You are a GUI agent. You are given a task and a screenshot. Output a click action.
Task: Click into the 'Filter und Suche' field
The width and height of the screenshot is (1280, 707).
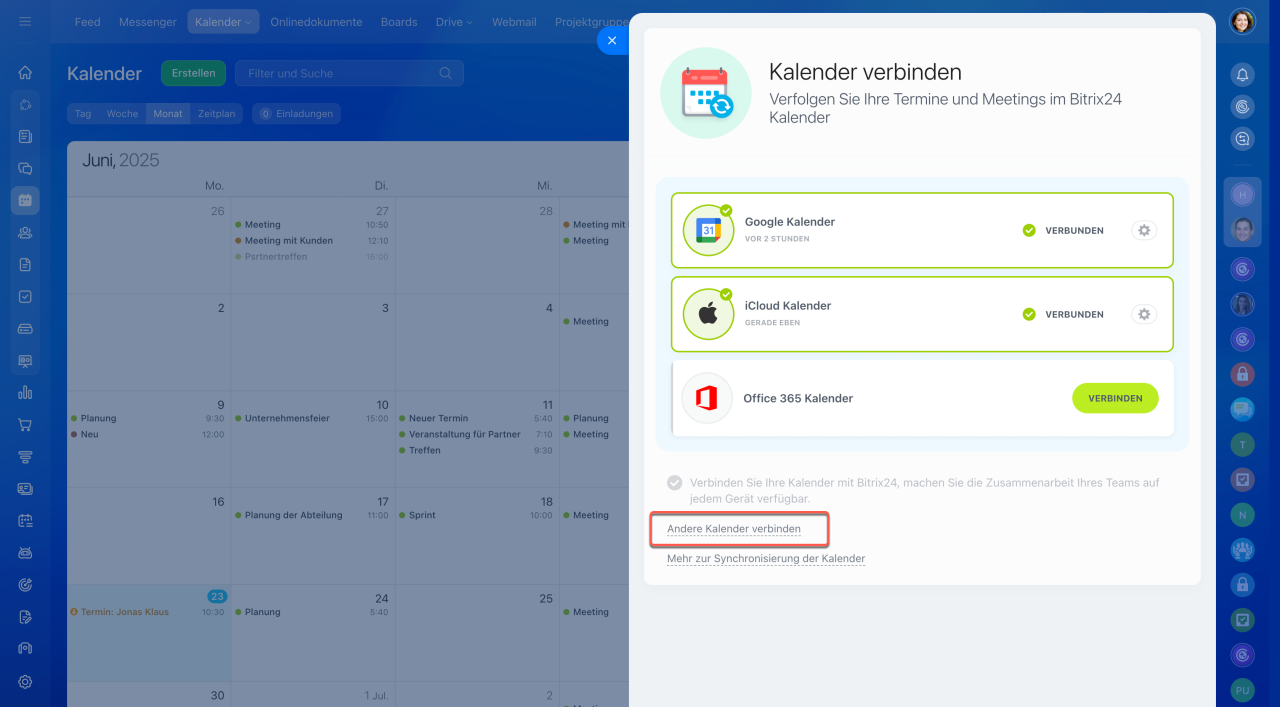click(349, 73)
